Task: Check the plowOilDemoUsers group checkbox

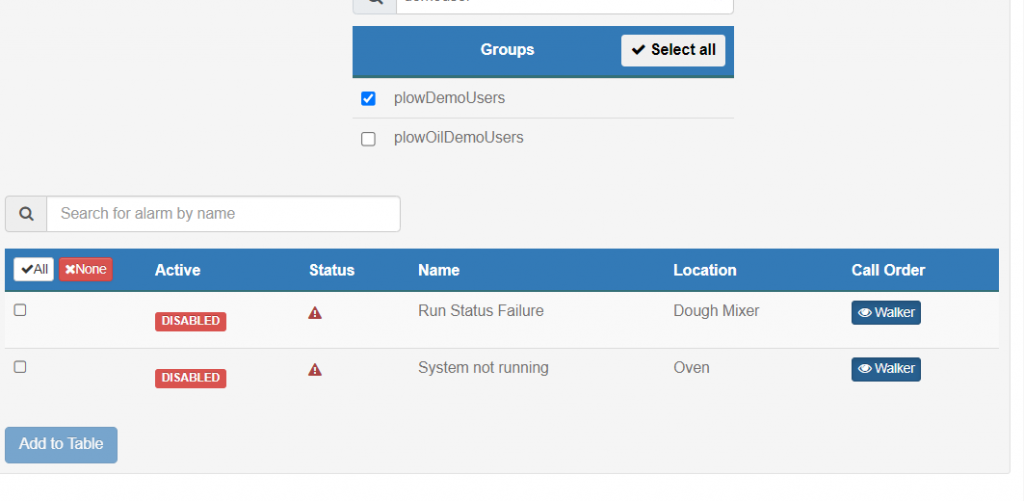Action: point(368,139)
